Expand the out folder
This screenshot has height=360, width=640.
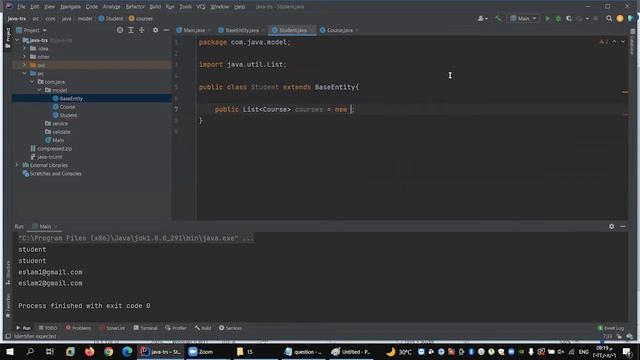click(24, 65)
